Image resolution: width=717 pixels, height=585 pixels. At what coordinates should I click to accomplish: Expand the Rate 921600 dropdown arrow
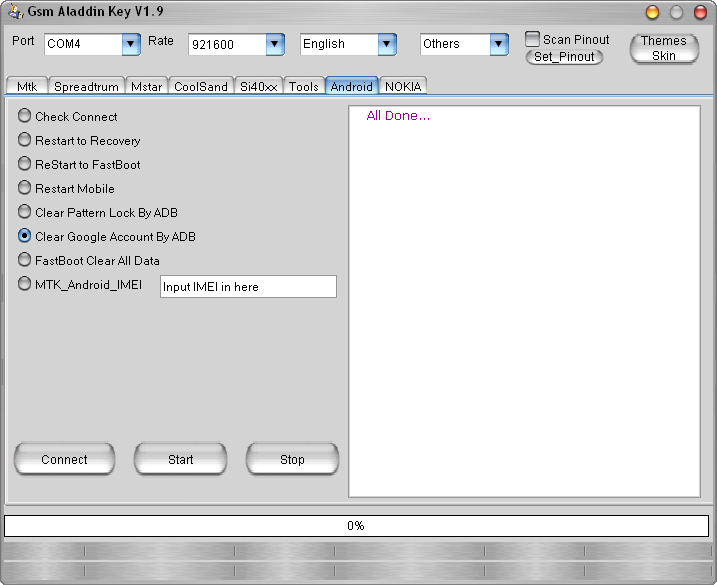pyautogui.click(x=275, y=44)
